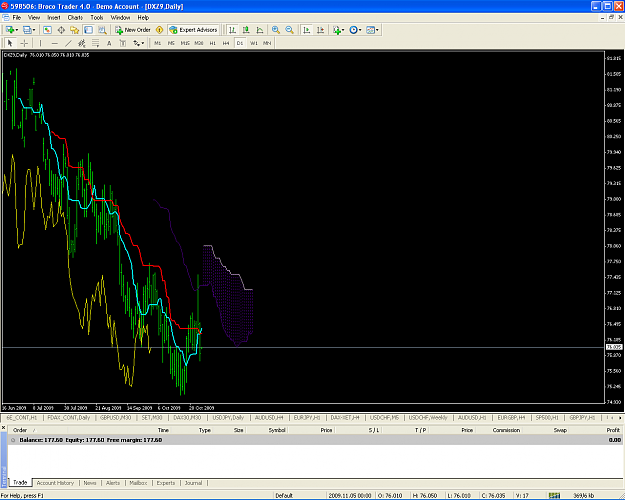Viewport: 625px width, 500px height.
Task: Toggle the Data Window crosshair-target icon
Action: [61, 30]
